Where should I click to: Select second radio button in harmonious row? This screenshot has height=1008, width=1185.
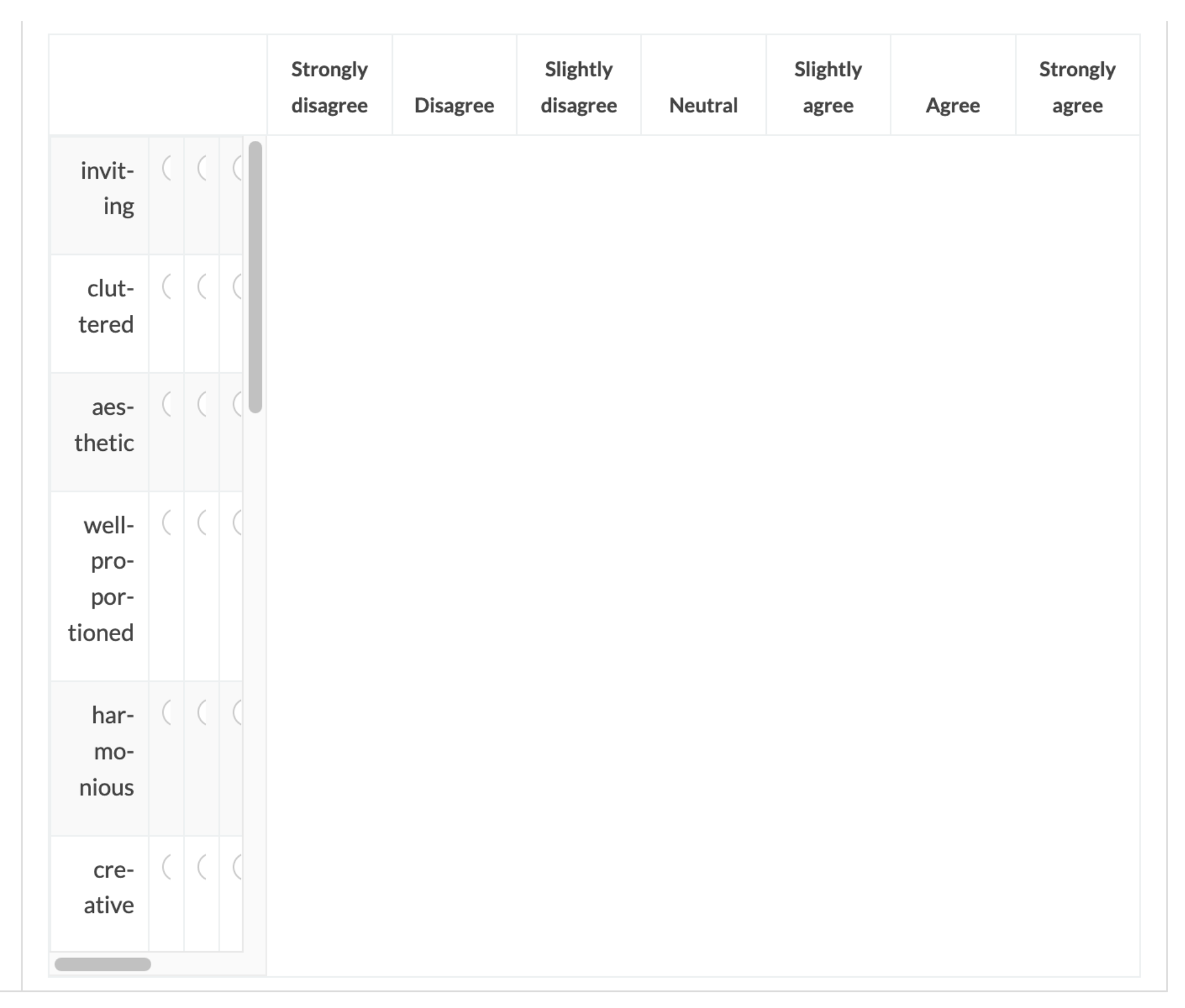pos(203,712)
